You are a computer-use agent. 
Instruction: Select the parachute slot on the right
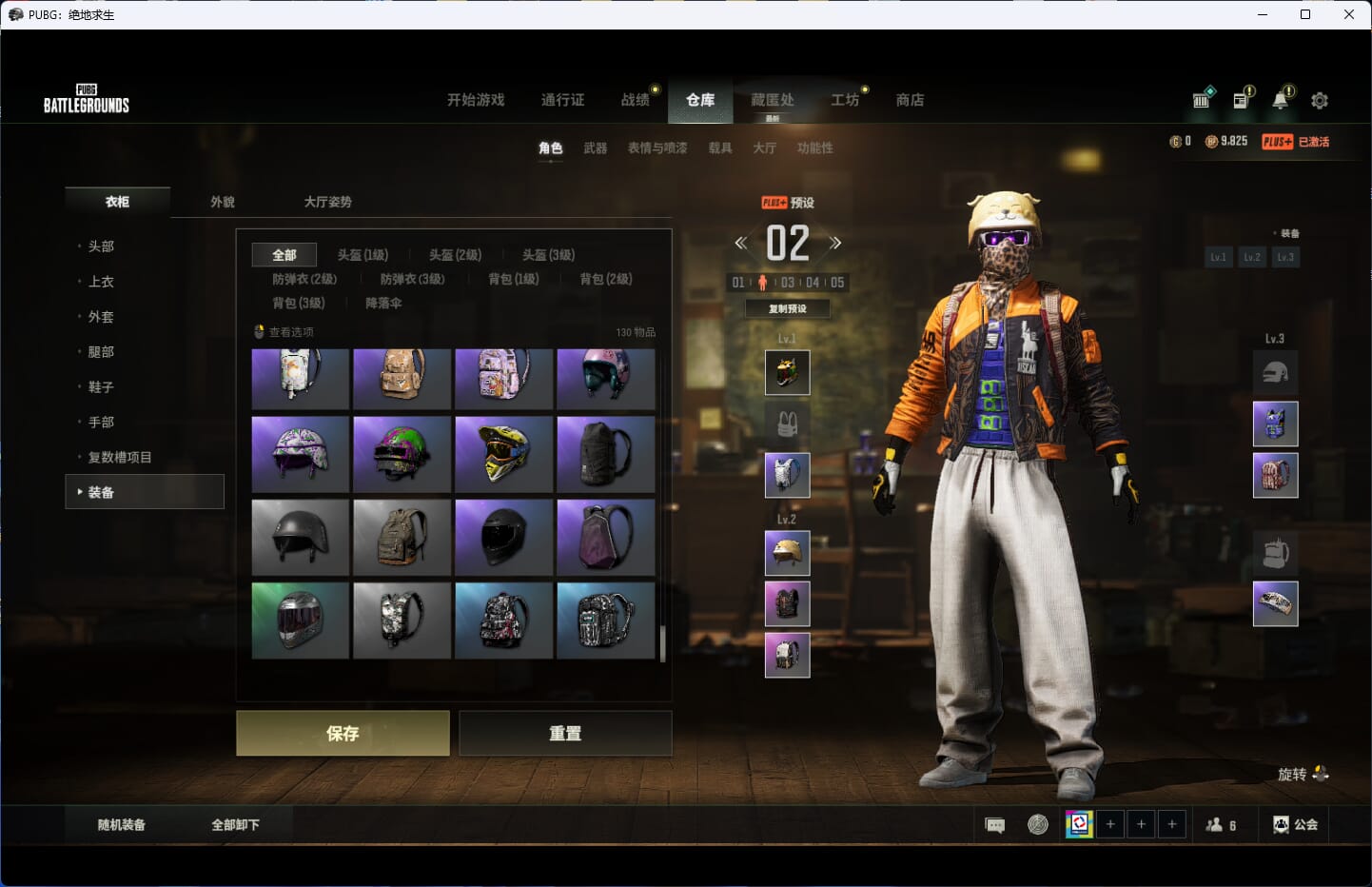(x=1276, y=603)
